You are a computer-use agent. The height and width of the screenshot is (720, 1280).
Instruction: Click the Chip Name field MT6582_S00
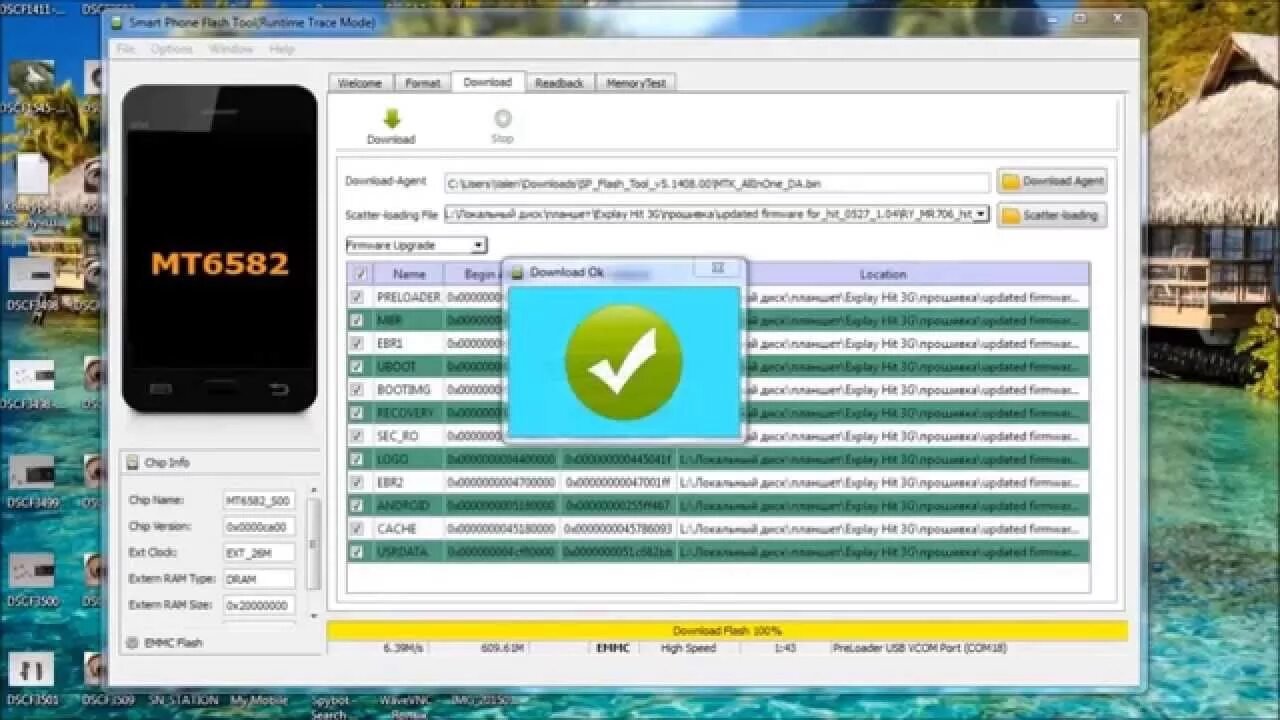(x=259, y=500)
